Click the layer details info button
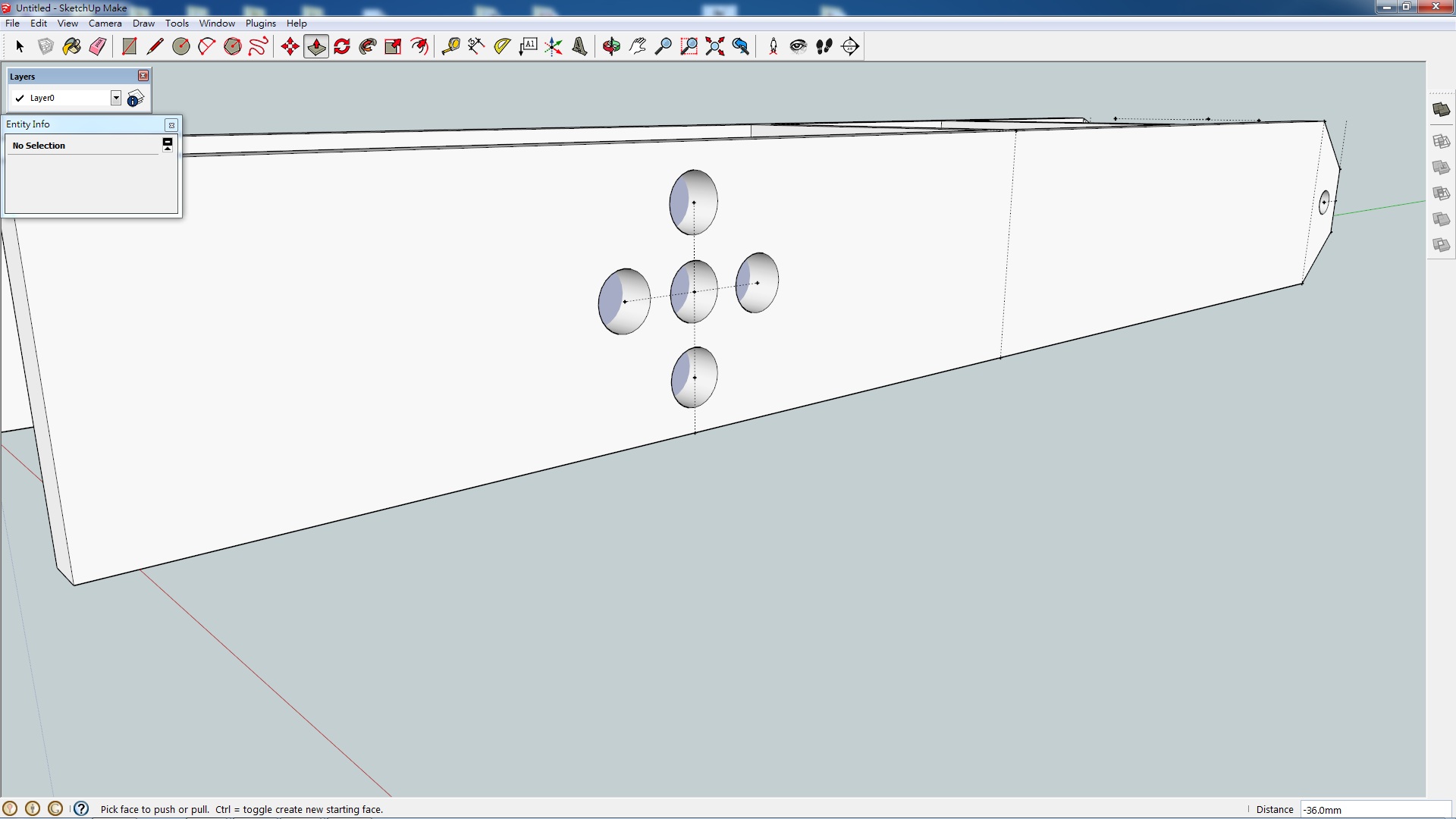The image size is (1456, 819). 136,98
